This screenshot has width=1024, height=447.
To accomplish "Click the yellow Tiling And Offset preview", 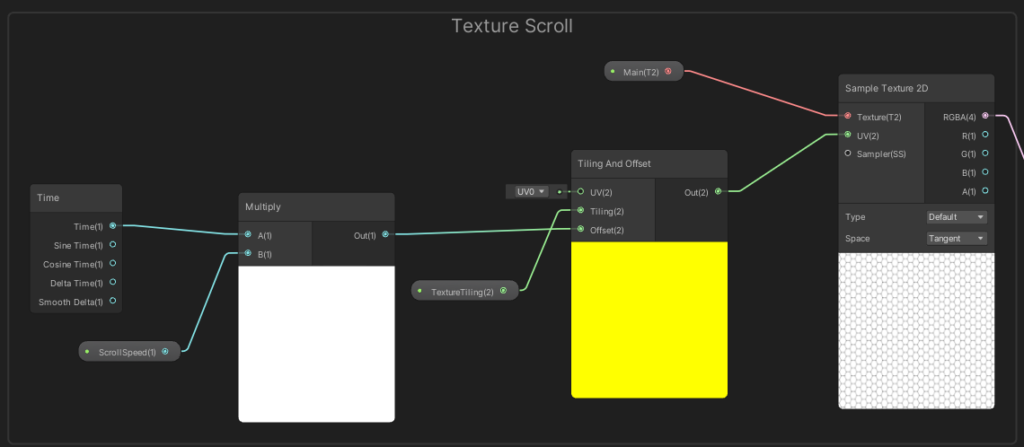I will click(648, 319).
